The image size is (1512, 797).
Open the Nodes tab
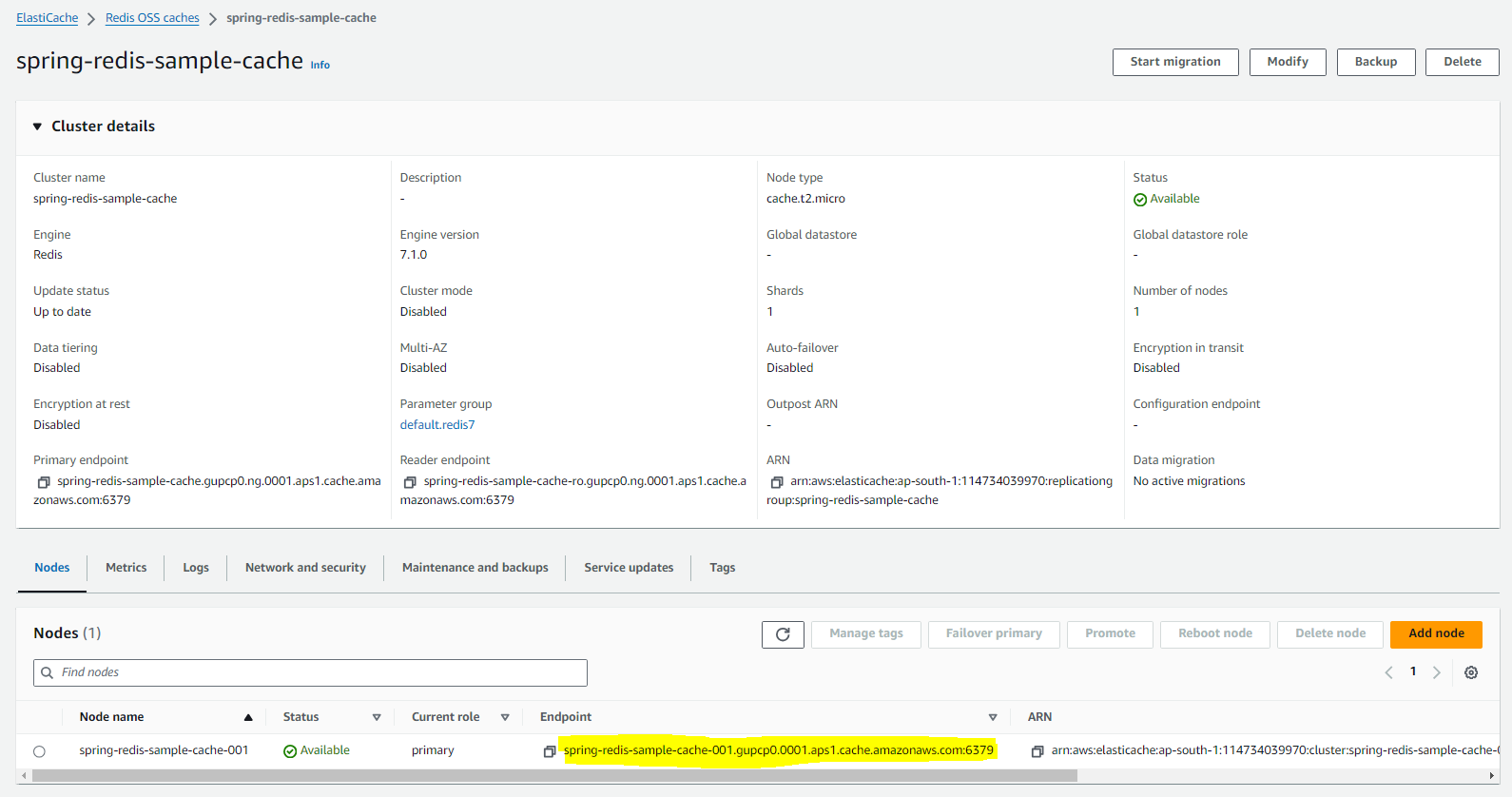pyautogui.click(x=52, y=568)
